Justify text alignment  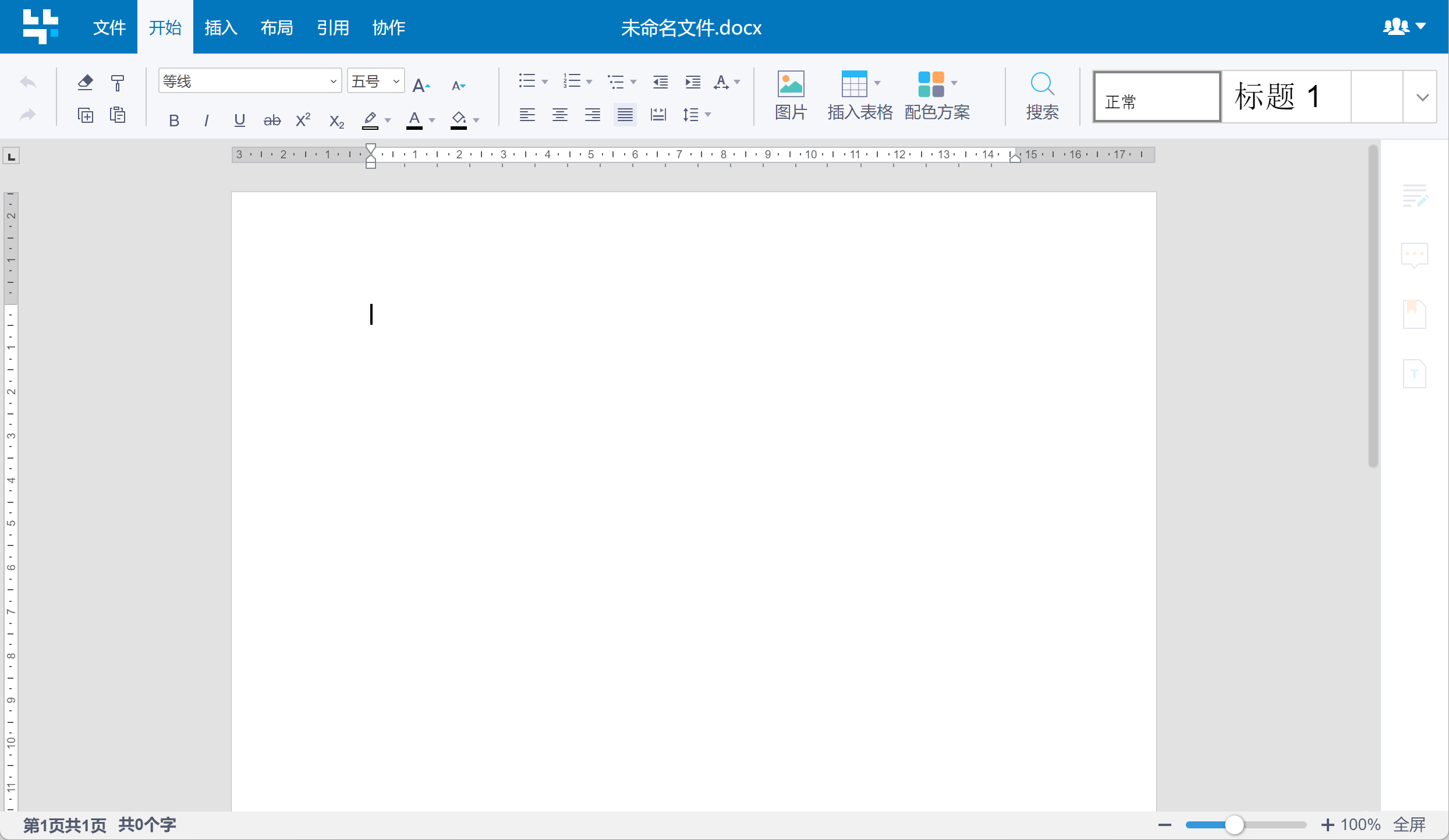click(625, 115)
